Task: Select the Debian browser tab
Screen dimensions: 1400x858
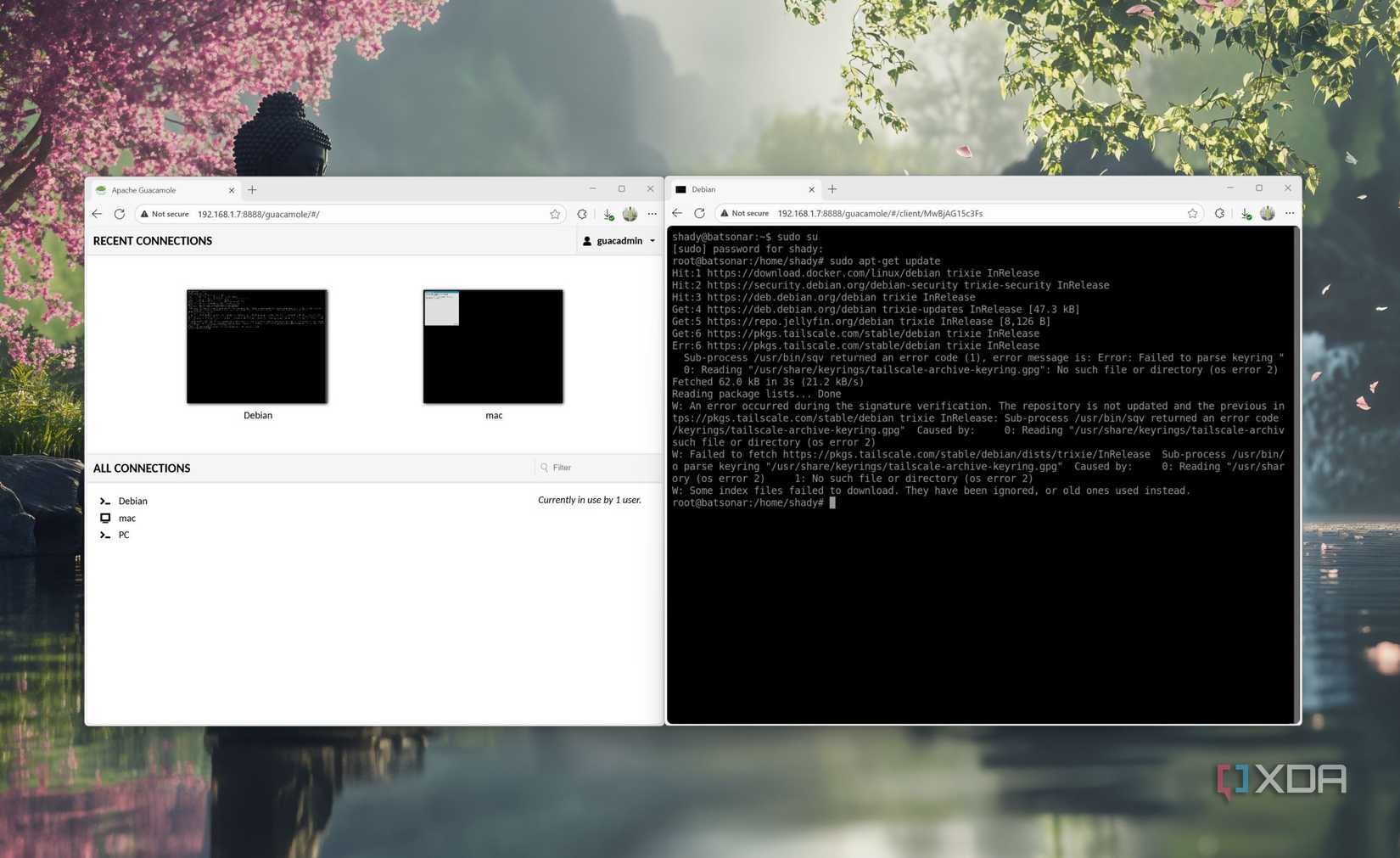Action: pos(738,189)
